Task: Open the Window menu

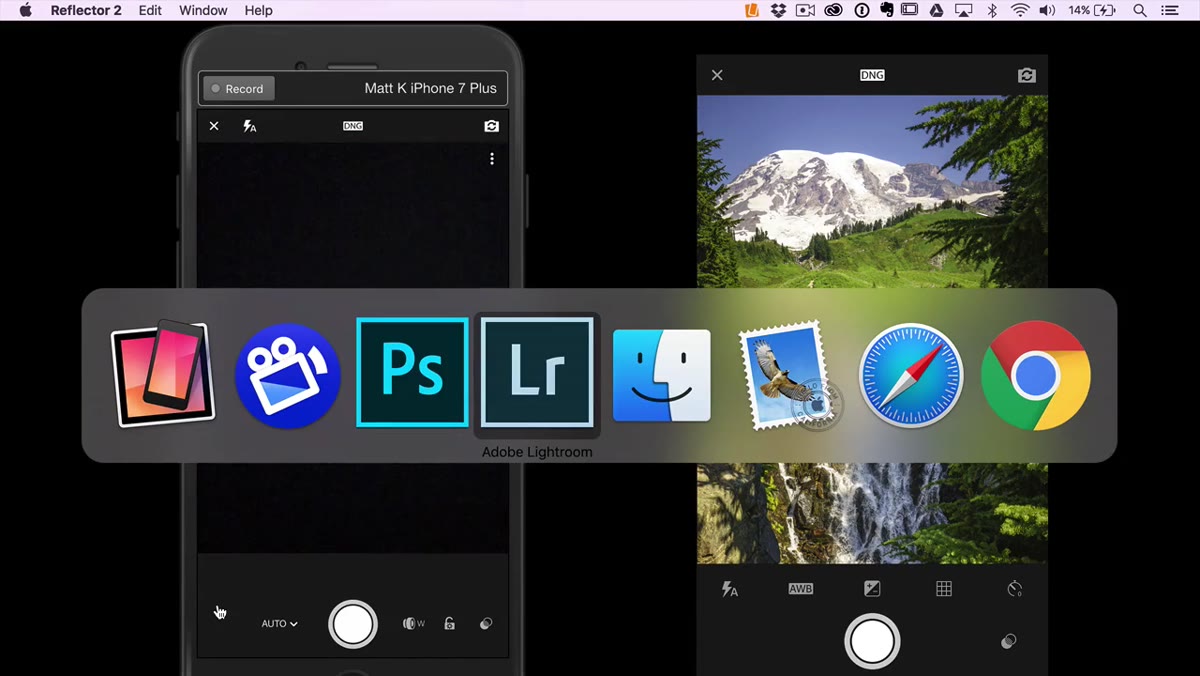Action: point(203,10)
